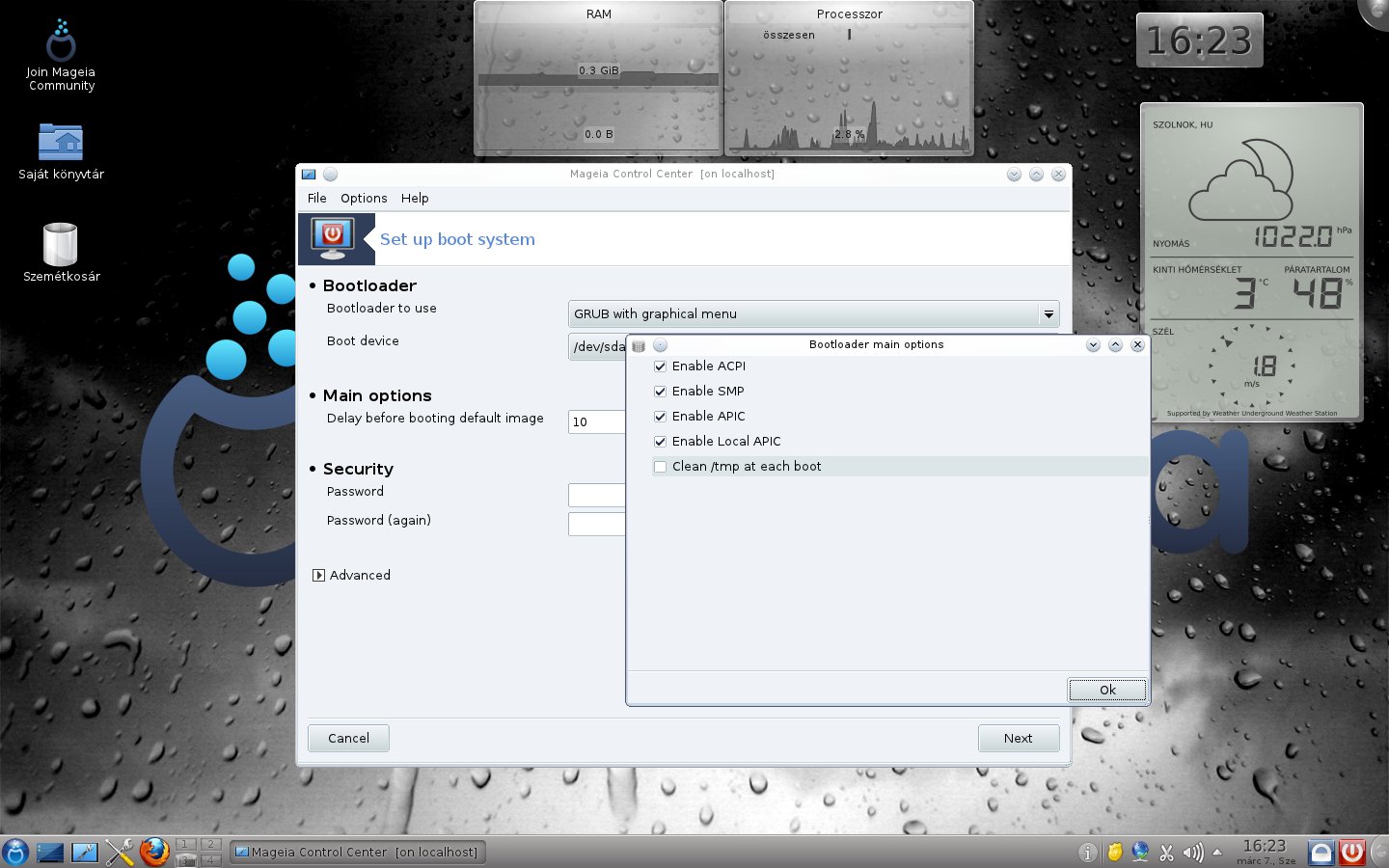Image resolution: width=1389 pixels, height=868 pixels.
Task: Show hidden system tray icons arrow
Action: [x=1217, y=853]
